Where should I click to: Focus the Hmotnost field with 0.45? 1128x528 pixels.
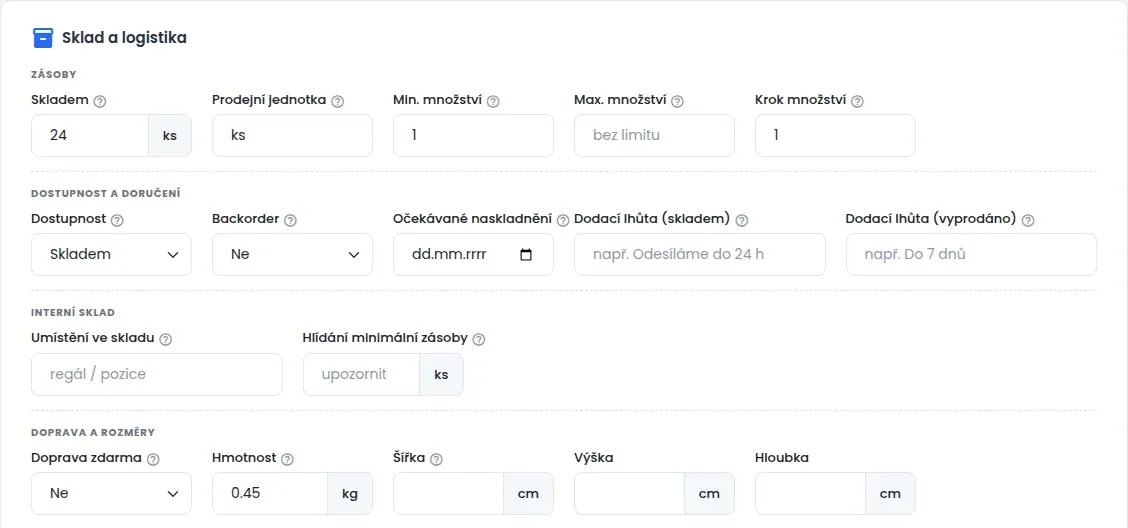coord(270,493)
